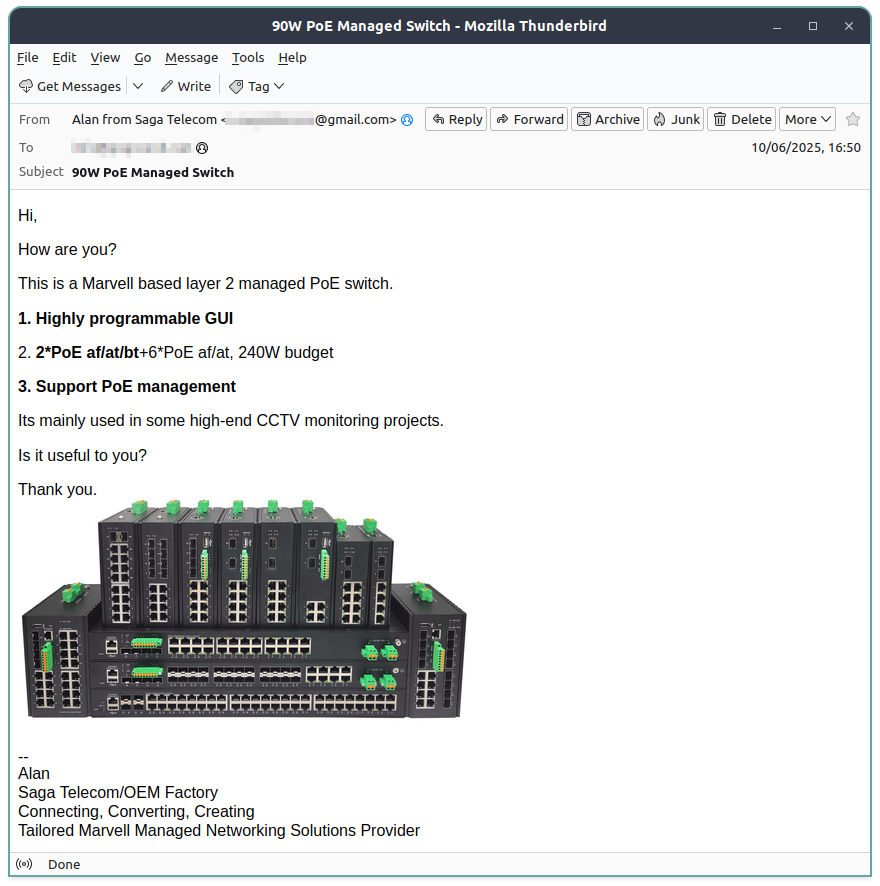Click the connection status icon in status bar
Image resolution: width=880 pixels, height=886 pixels.
(25, 864)
